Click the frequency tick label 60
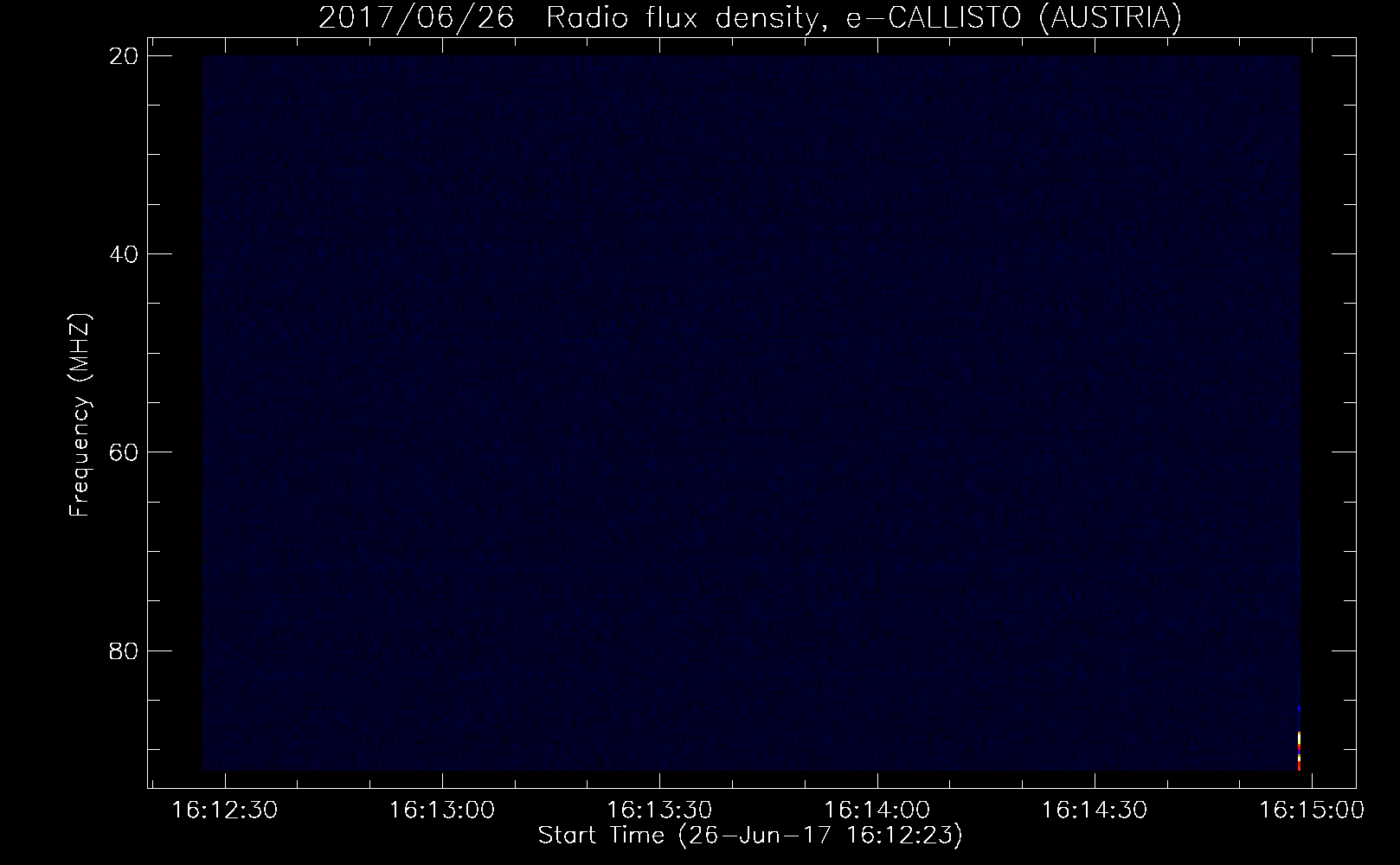This screenshot has height=865, width=1400. 124,452
